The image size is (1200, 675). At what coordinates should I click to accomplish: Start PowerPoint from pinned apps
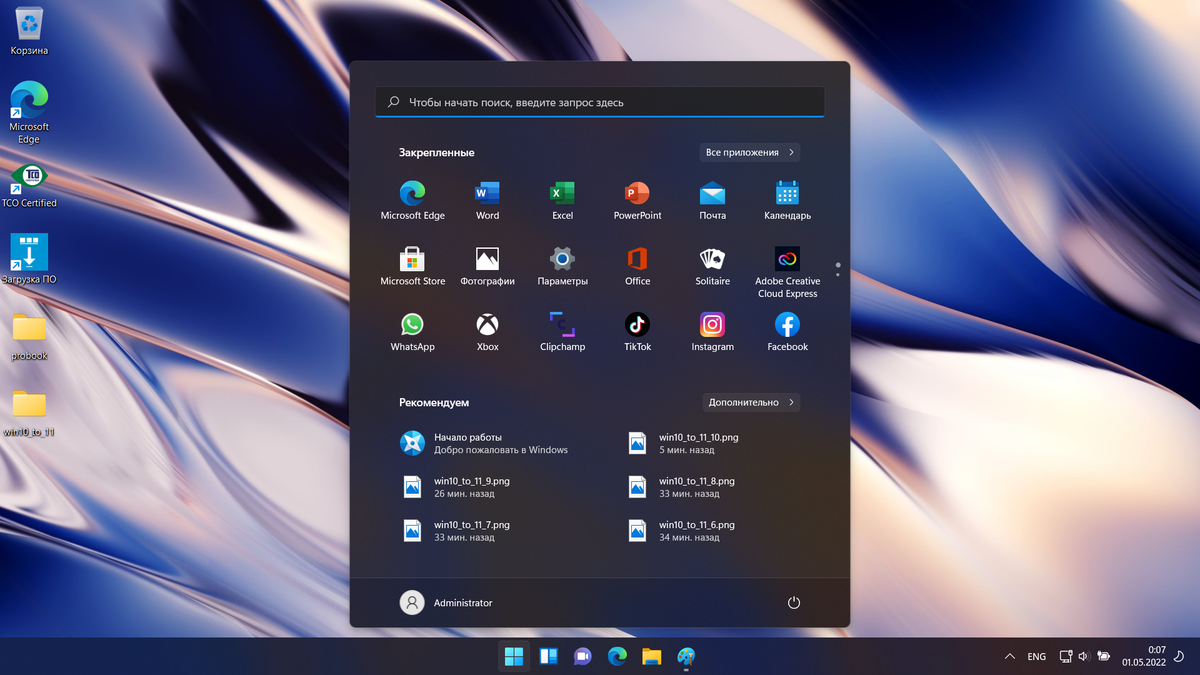pos(637,200)
